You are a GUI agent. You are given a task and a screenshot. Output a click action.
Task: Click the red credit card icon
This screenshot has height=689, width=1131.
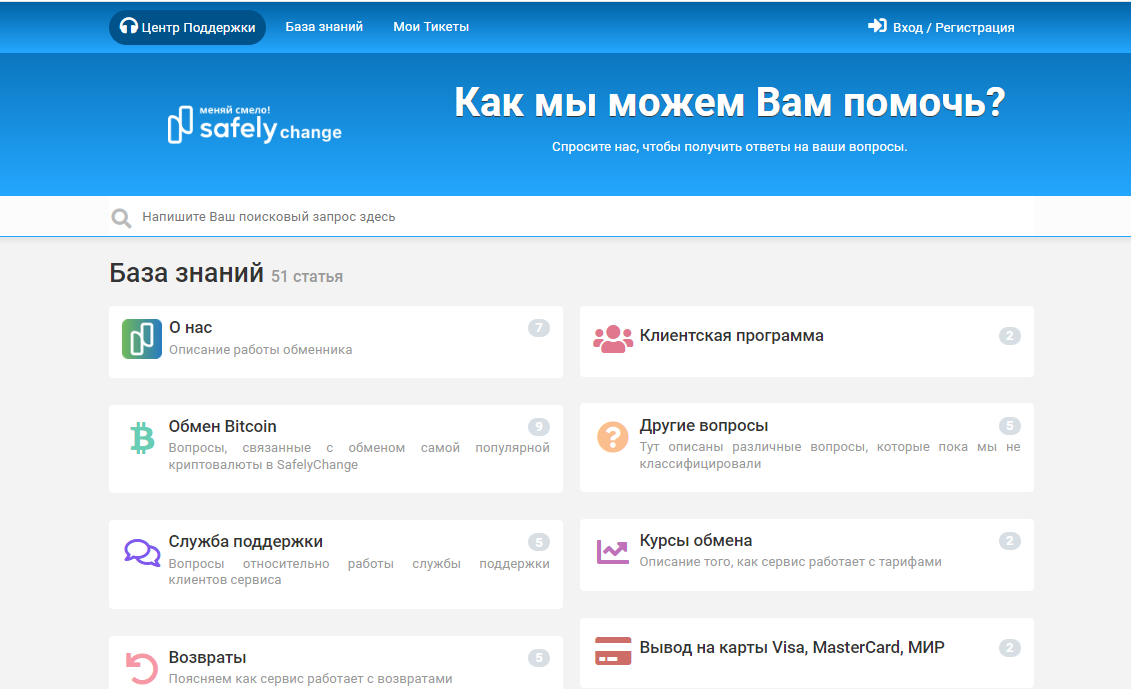(612, 650)
